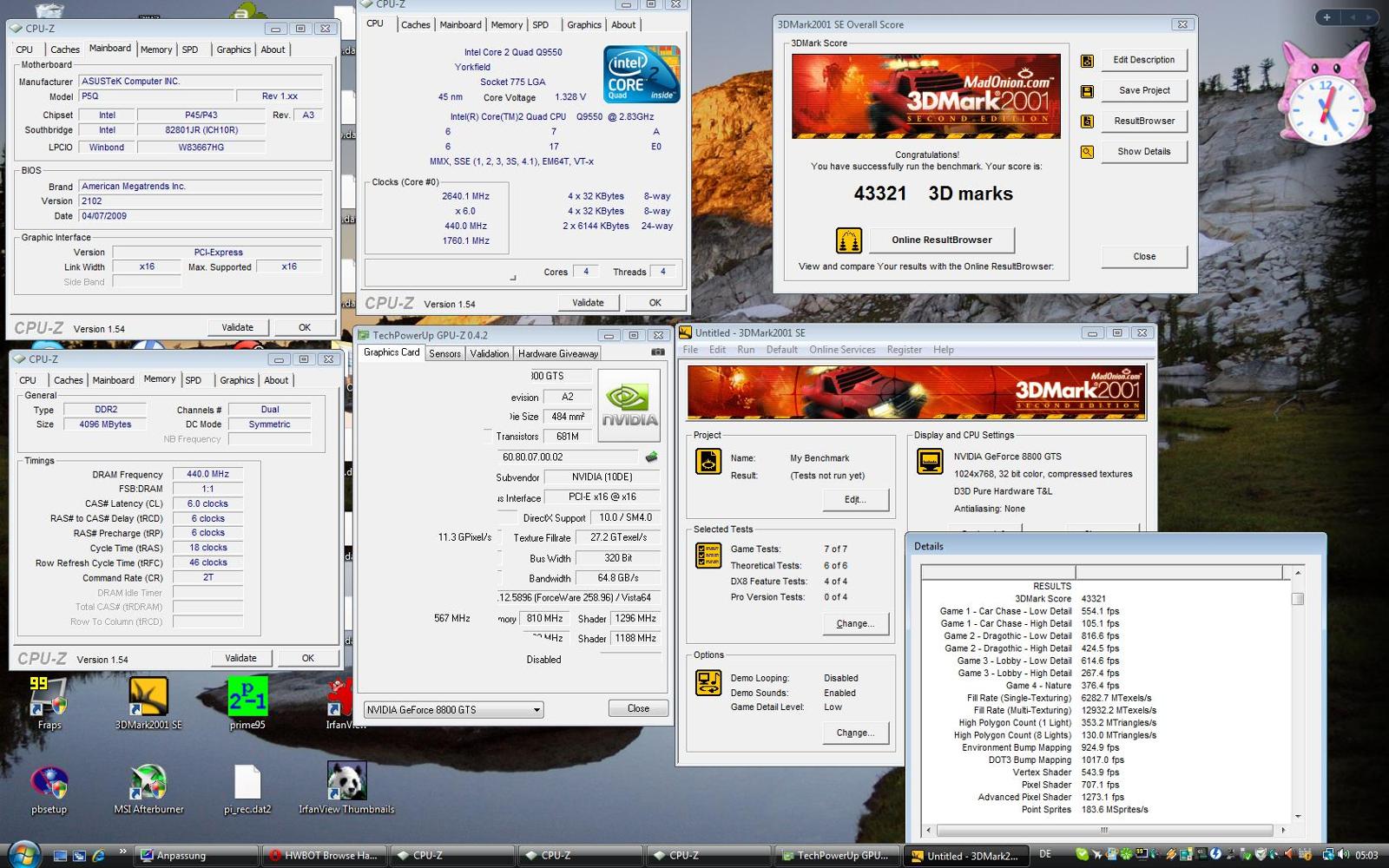Viewport: 1389px width, 868px height.
Task: Click the Project icon in 3DMark2001 window
Action: click(x=708, y=461)
